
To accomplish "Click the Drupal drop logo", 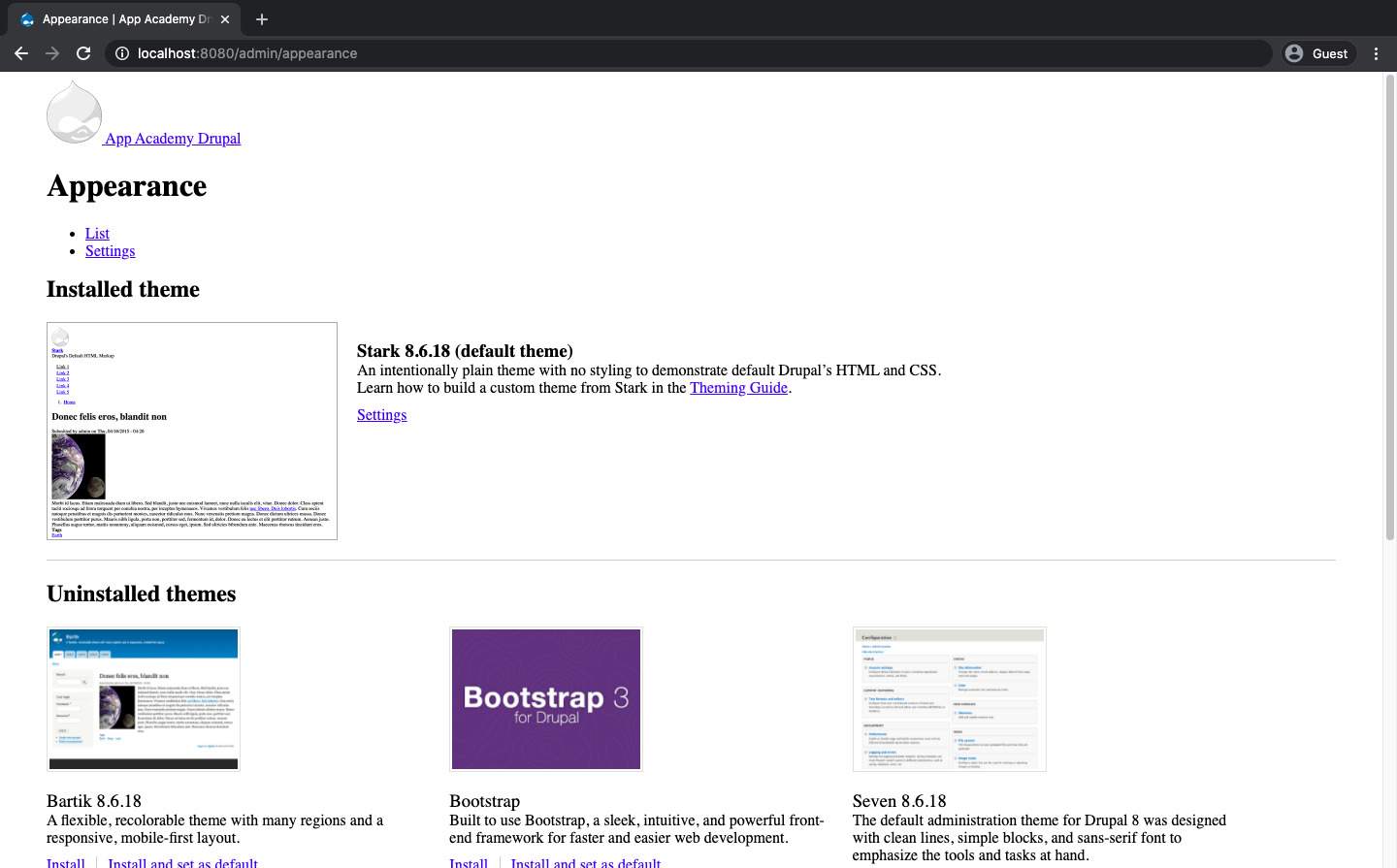I will [x=74, y=113].
